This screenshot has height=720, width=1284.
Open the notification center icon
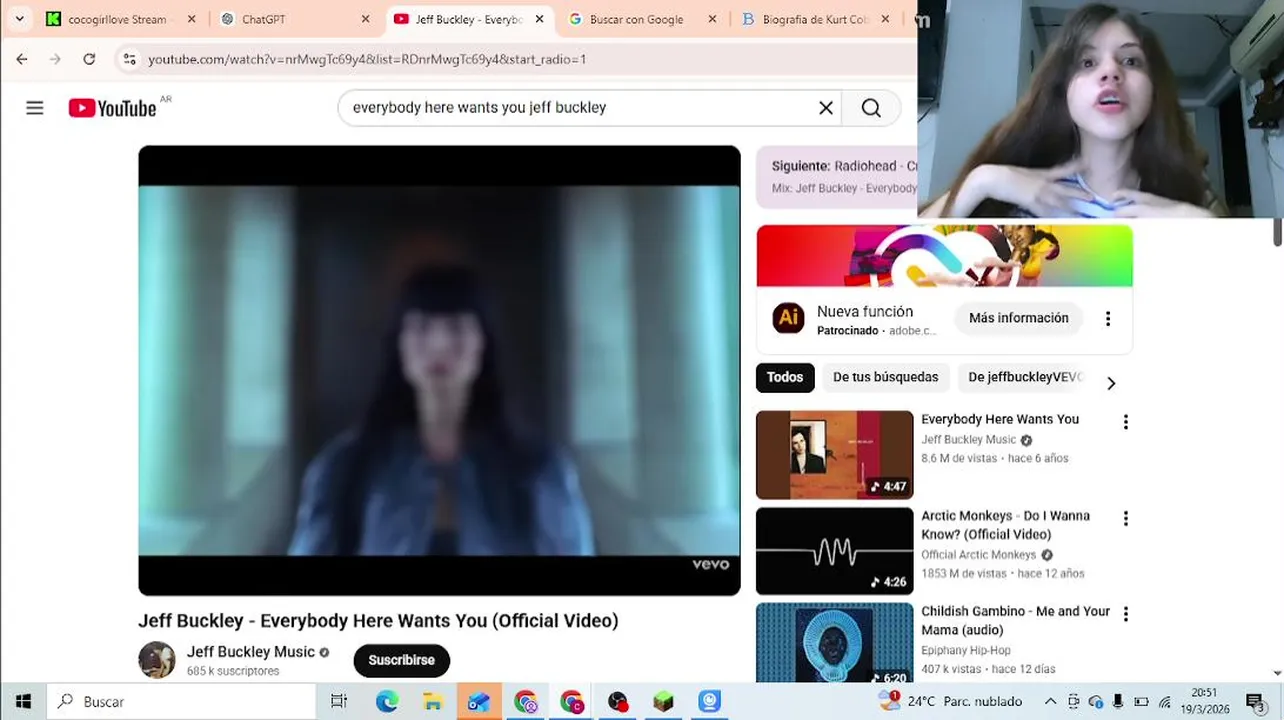pyautogui.click(x=1254, y=702)
